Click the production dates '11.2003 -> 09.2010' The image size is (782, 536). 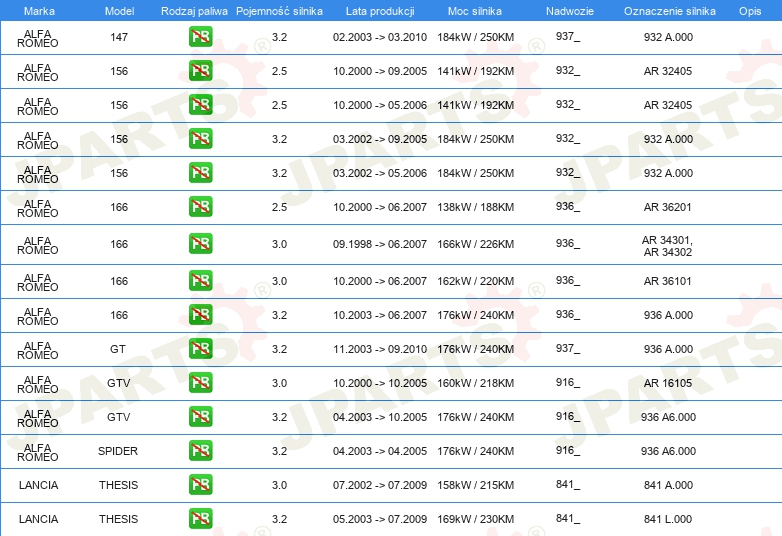tap(380, 349)
